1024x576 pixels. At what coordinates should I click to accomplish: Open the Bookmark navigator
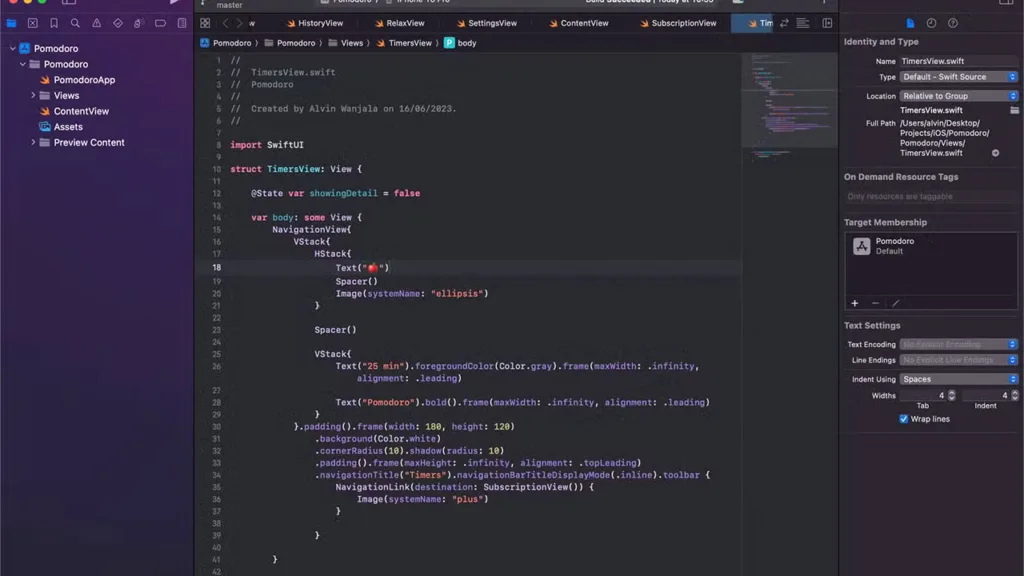54,23
